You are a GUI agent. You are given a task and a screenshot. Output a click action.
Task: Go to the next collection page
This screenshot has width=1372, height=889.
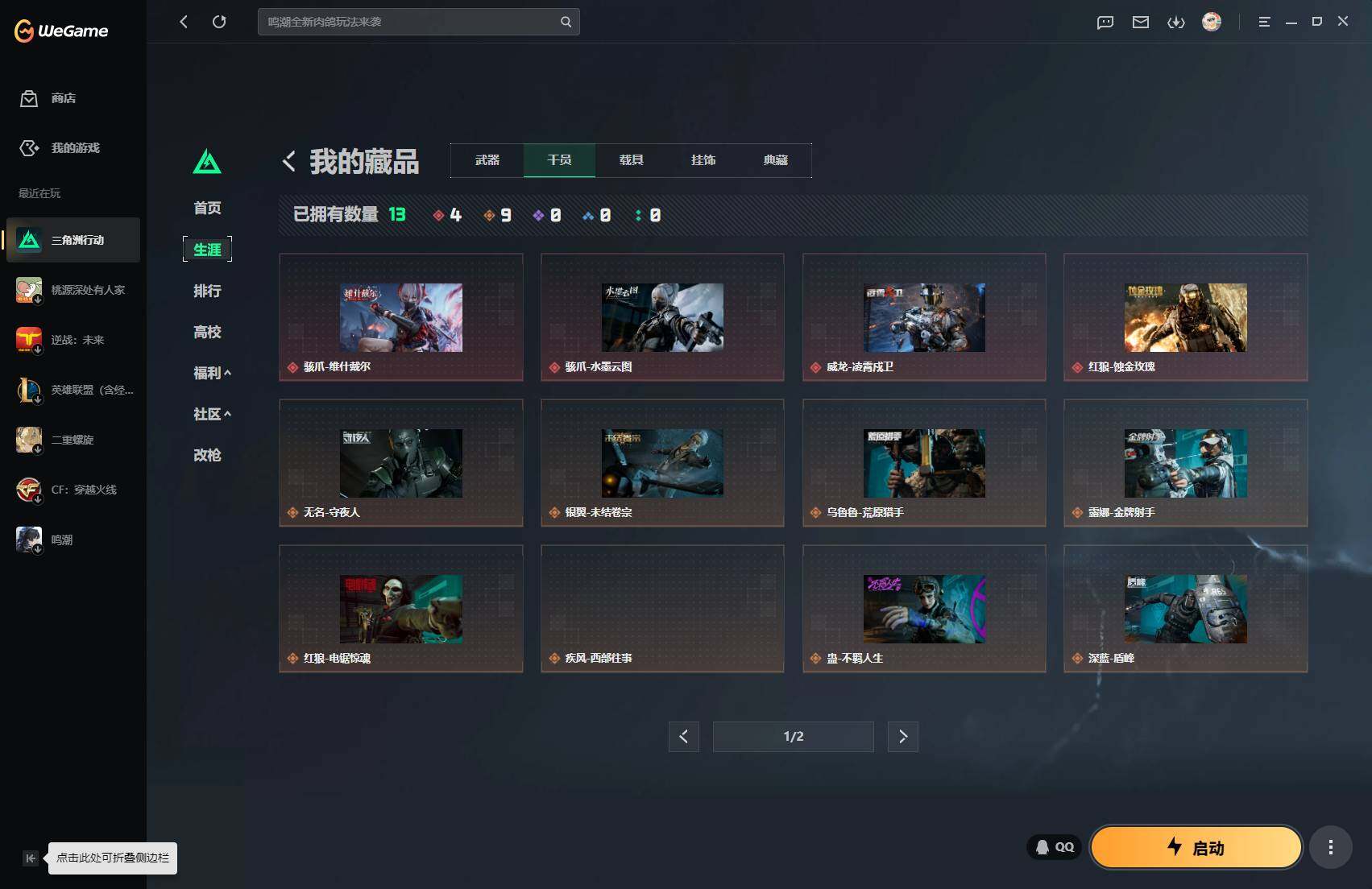(x=902, y=736)
